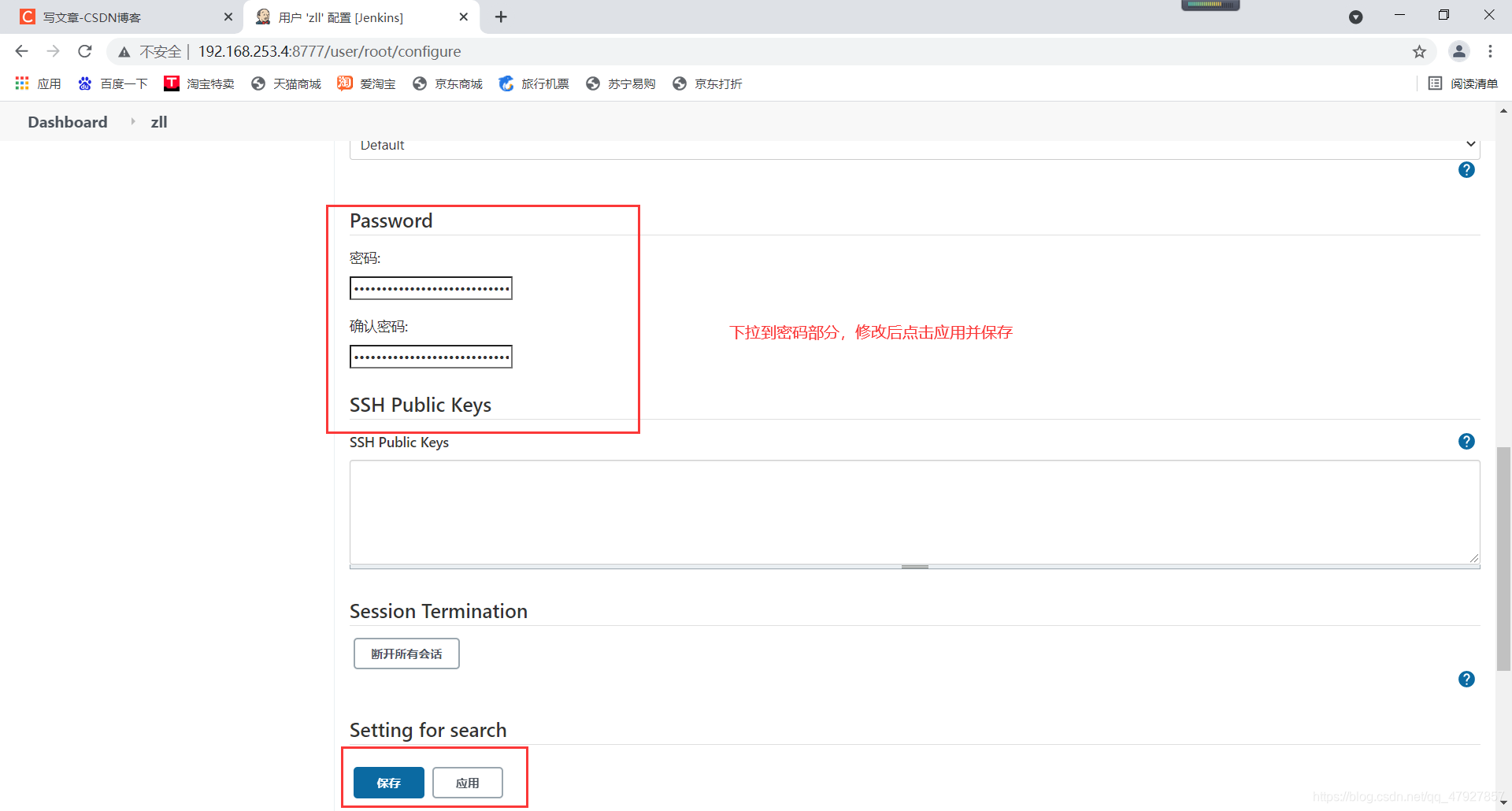1512x811 pixels.
Task: Open the 京东商城 bookmark
Action: tap(447, 83)
